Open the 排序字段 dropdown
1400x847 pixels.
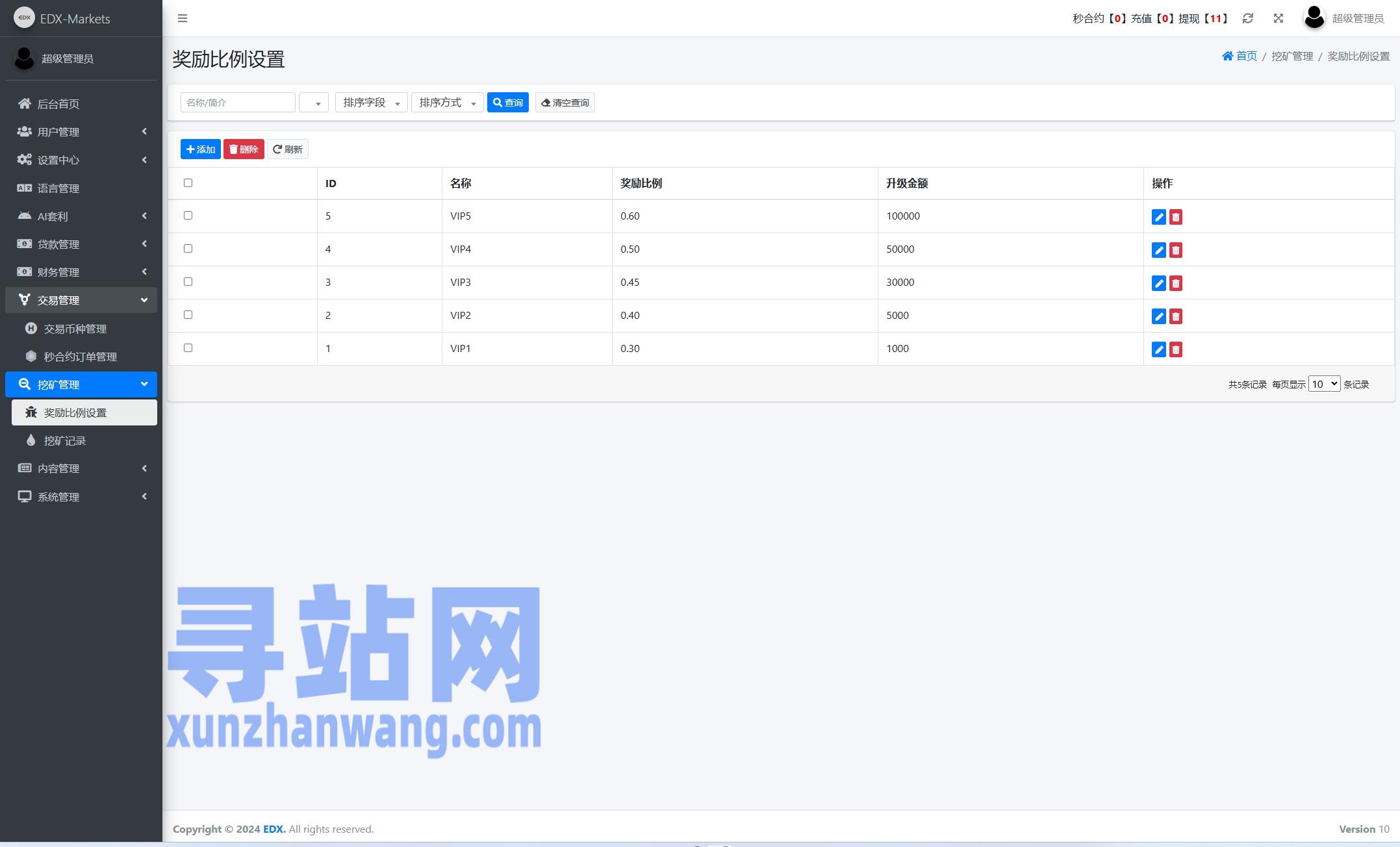(371, 103)
